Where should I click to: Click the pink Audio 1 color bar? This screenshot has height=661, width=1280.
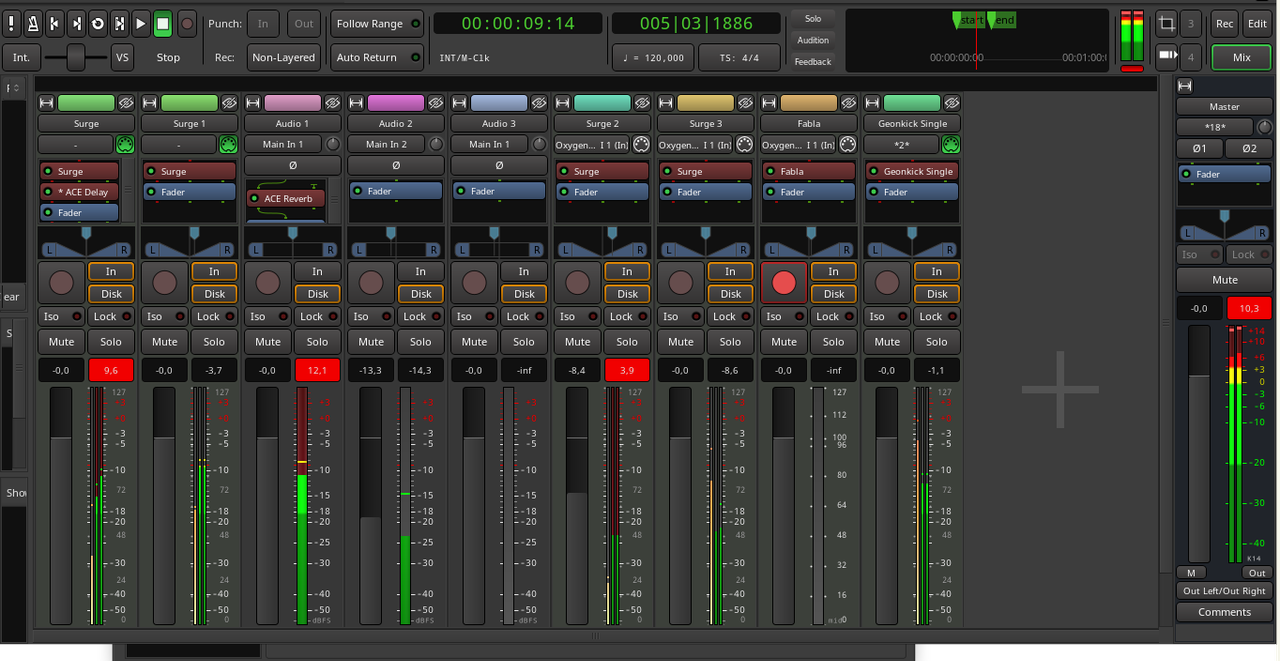tap(292, 102)
